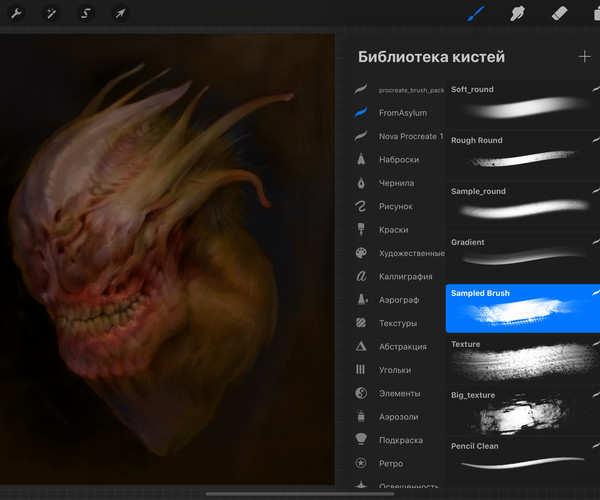The image size is (600, 500).
Task: Click blue brush icon beside FromAsylum
Action: pos(361,112)
